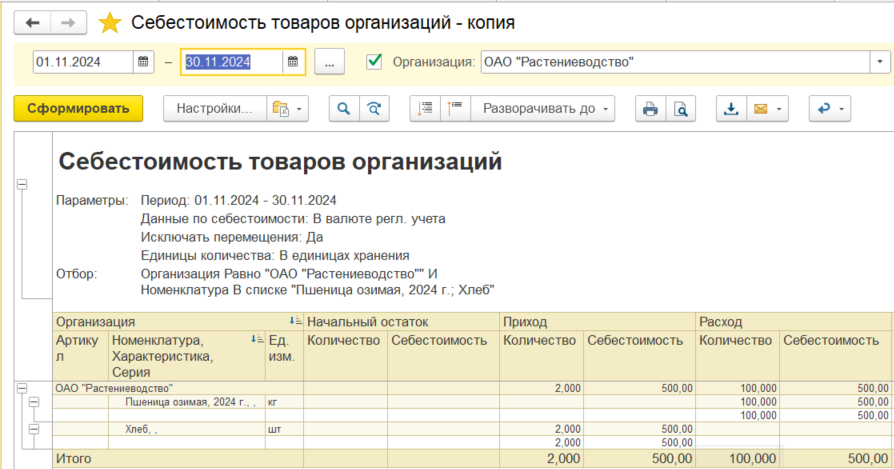
Task: Select Единицы количества: В единицах хранения line
Action: [275, 255]
